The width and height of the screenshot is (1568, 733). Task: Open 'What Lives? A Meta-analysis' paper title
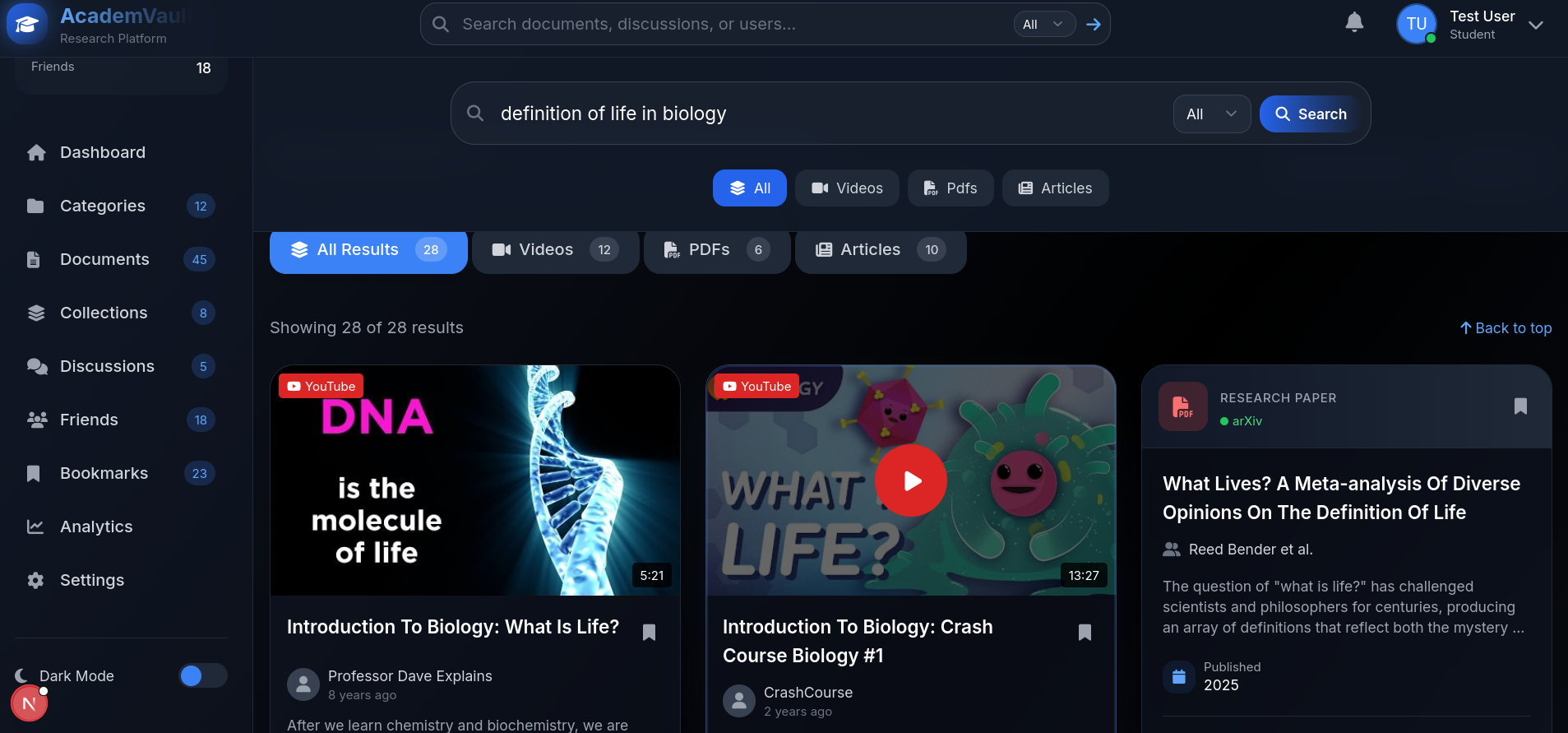[1341, 498]
